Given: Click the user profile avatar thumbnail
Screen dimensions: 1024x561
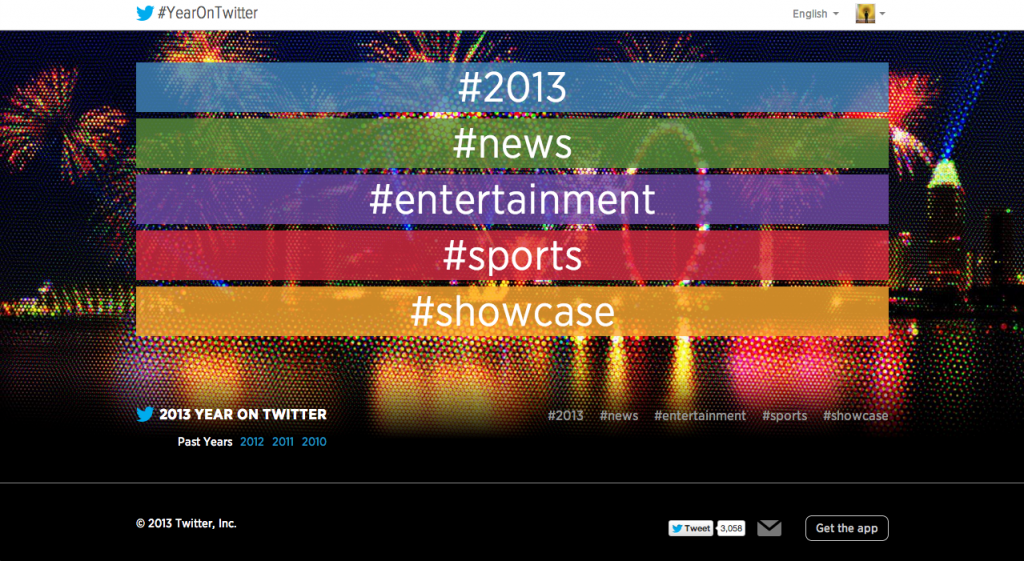Looking at the screenshot, I should pos(865,13).
